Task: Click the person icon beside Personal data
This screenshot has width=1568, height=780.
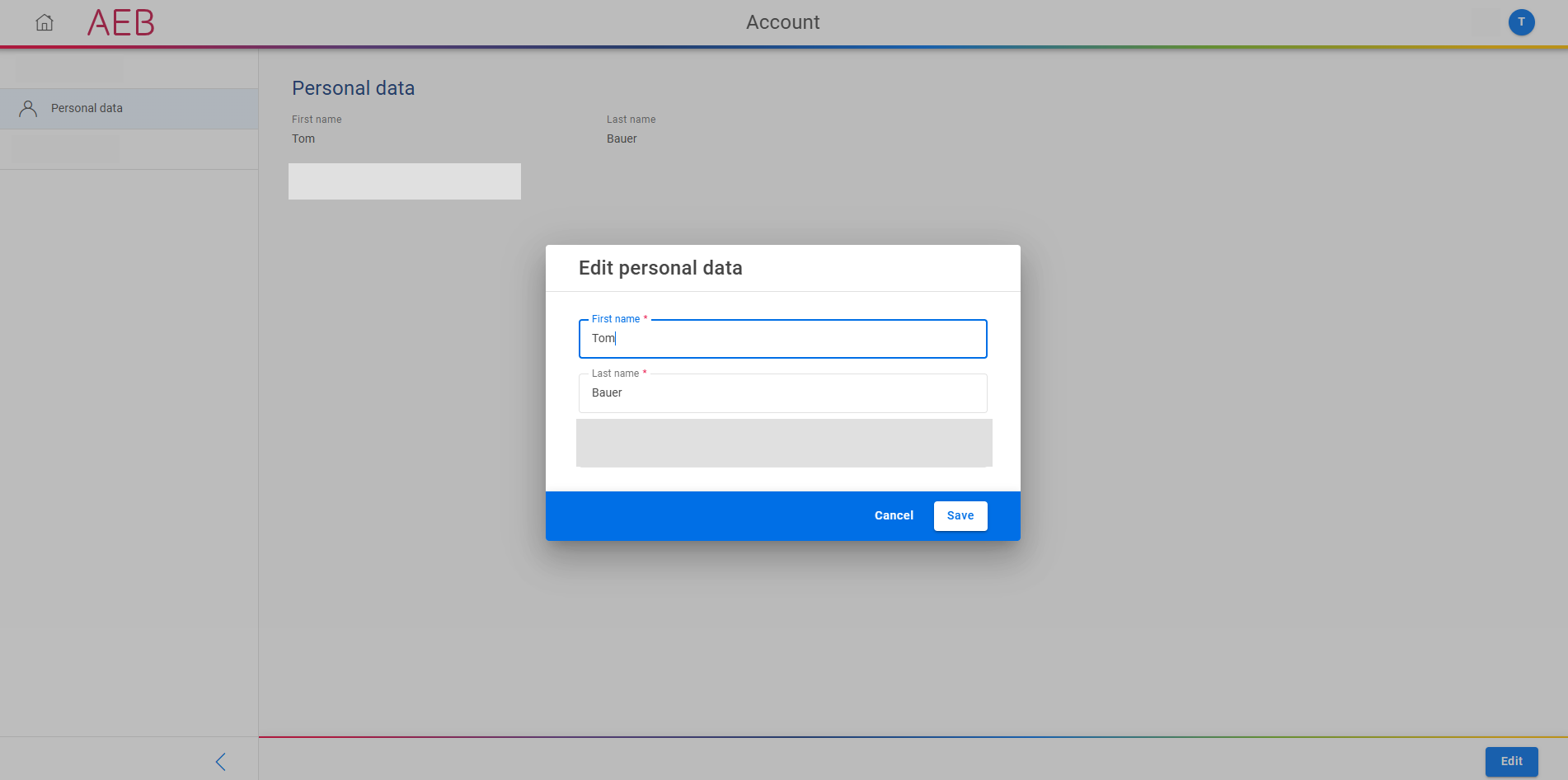Action: (28, 108)
